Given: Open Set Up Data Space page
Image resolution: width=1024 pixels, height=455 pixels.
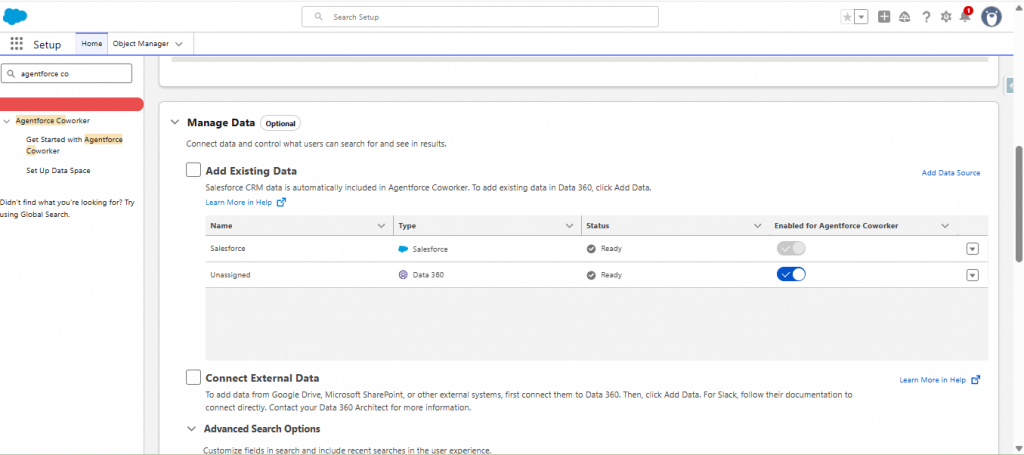Looking at the screenshot, I should [58, 170].
